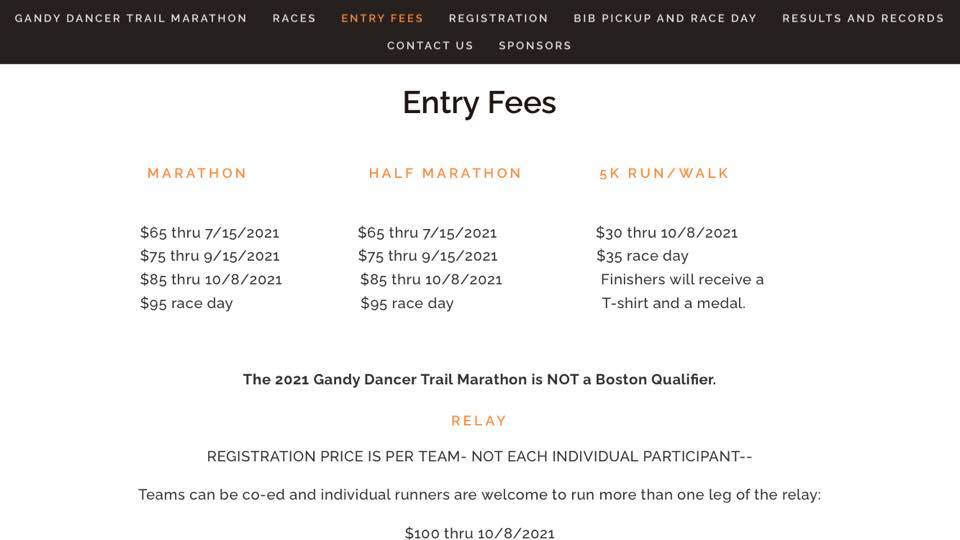Screen dimensions: 960x540
Task: Click the registration price is per team notice
Action: (x=479, y=457)
